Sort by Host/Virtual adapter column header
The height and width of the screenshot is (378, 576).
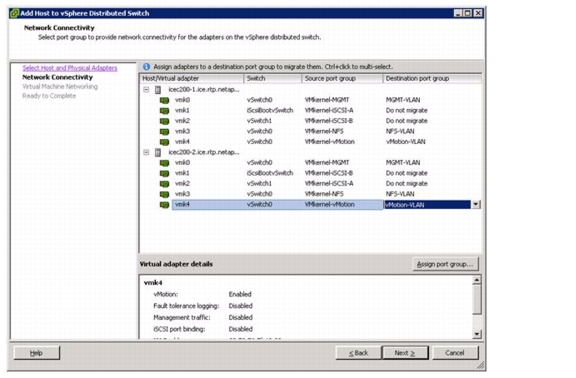[x=191, y=79]
